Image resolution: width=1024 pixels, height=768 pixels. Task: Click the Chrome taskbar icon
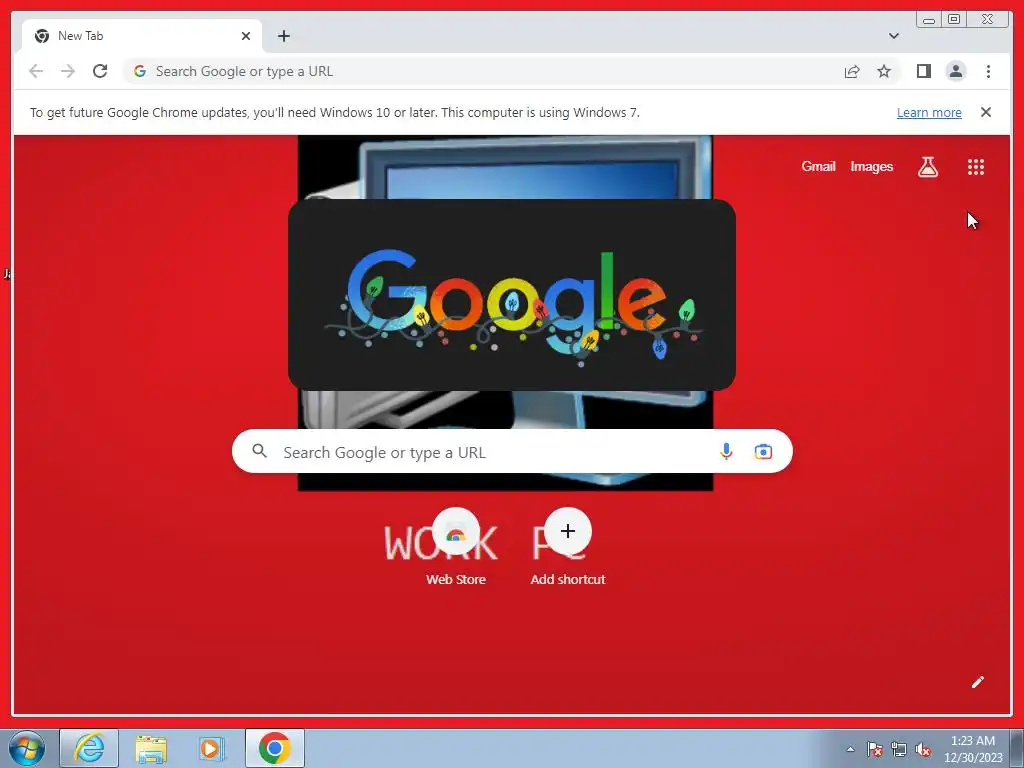(275, 748)
